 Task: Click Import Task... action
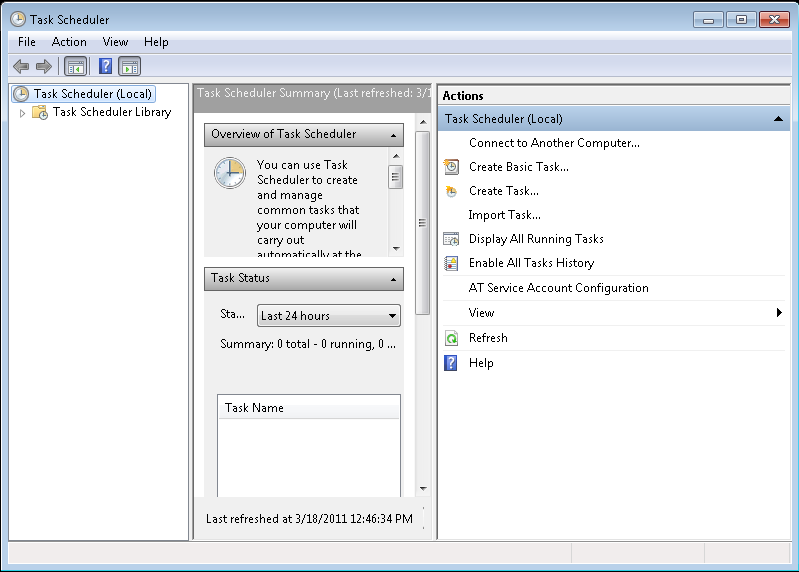[504, 215]
